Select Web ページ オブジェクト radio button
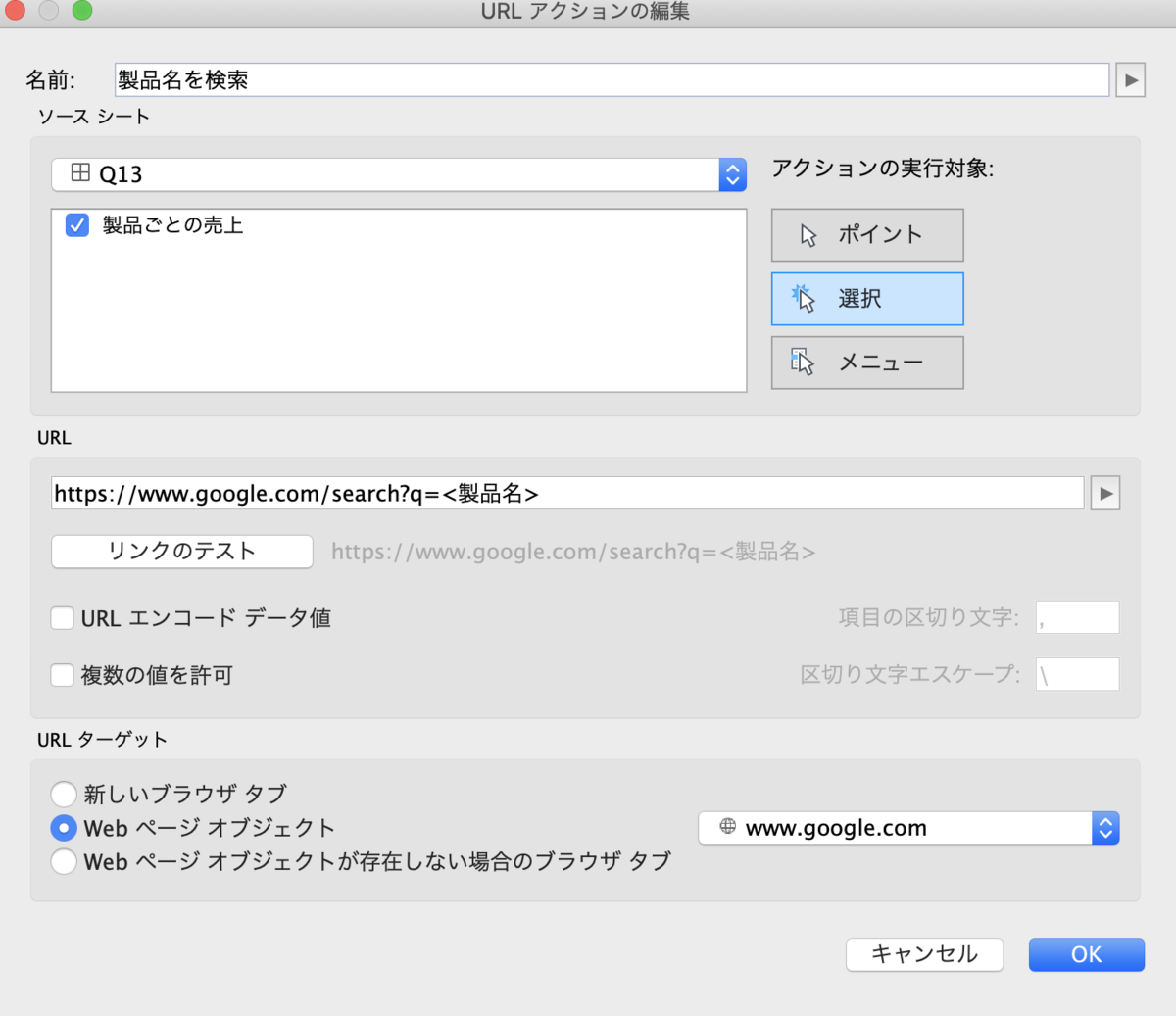Viewport: 1176px width, 1016px height. 64,828
